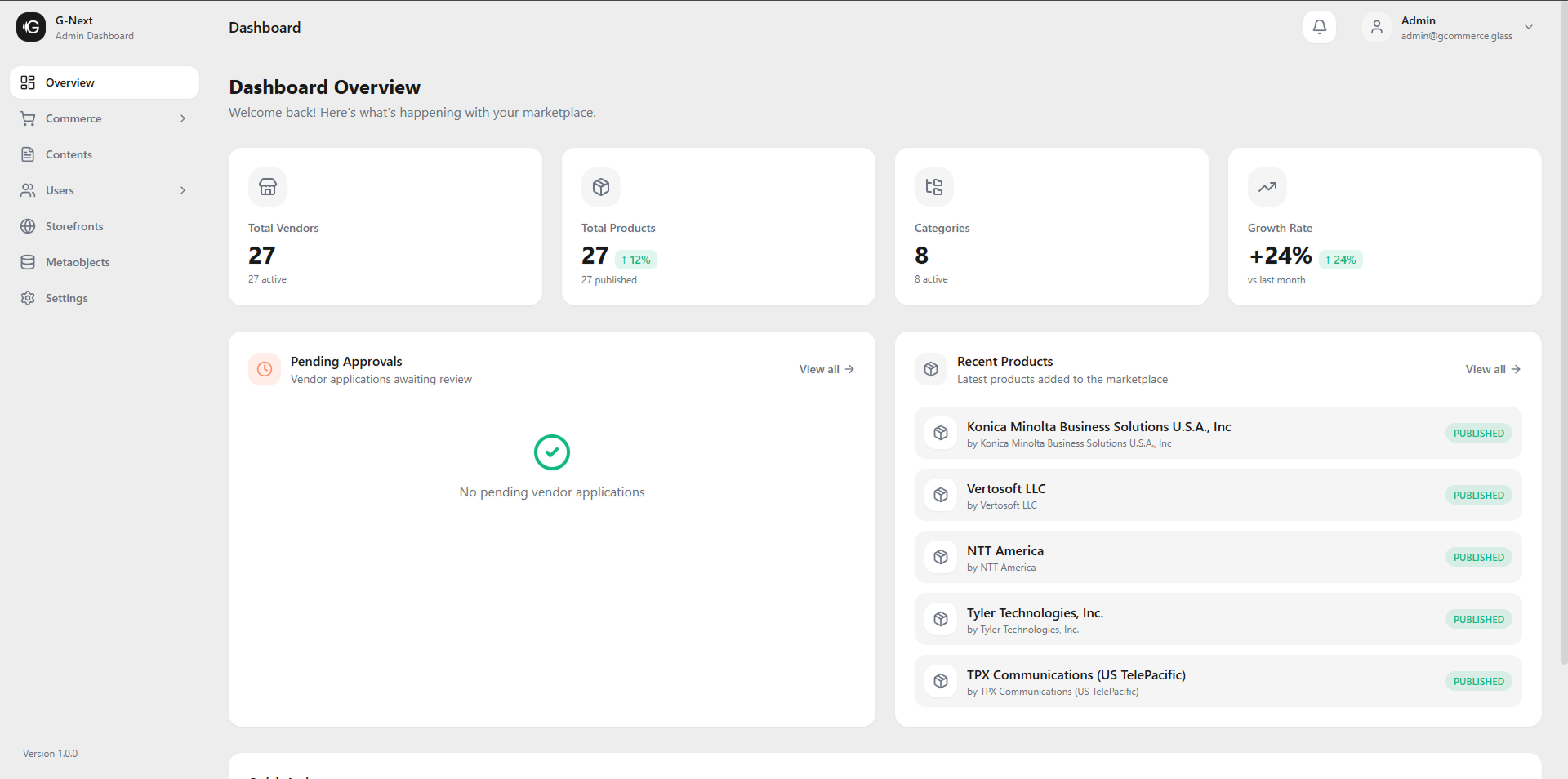Click the package icon in Tyler Technologies row
This screenshot has width=1568, height=779.
pos(941,619)
